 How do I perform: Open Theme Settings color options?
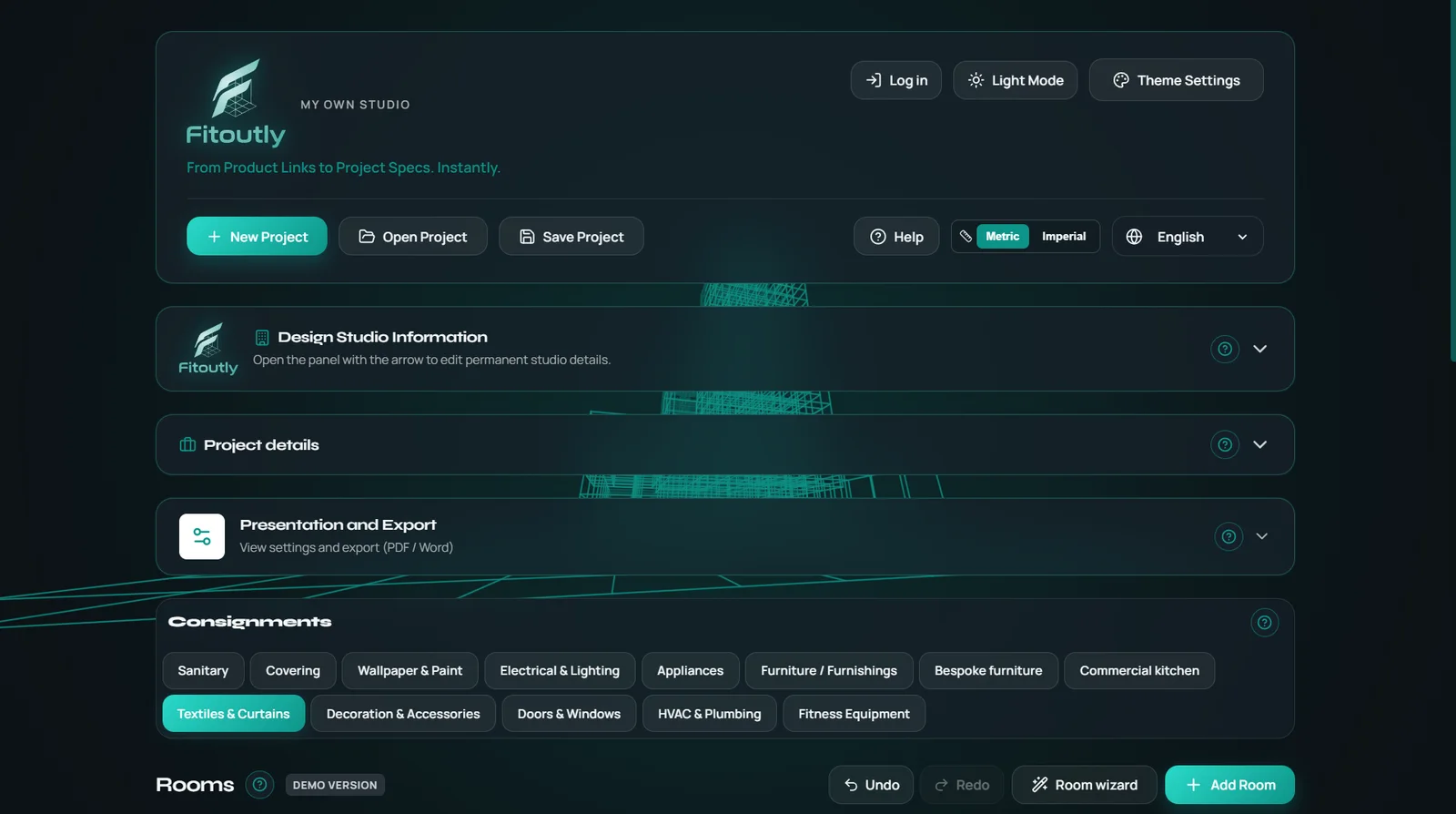(1176, 80)
